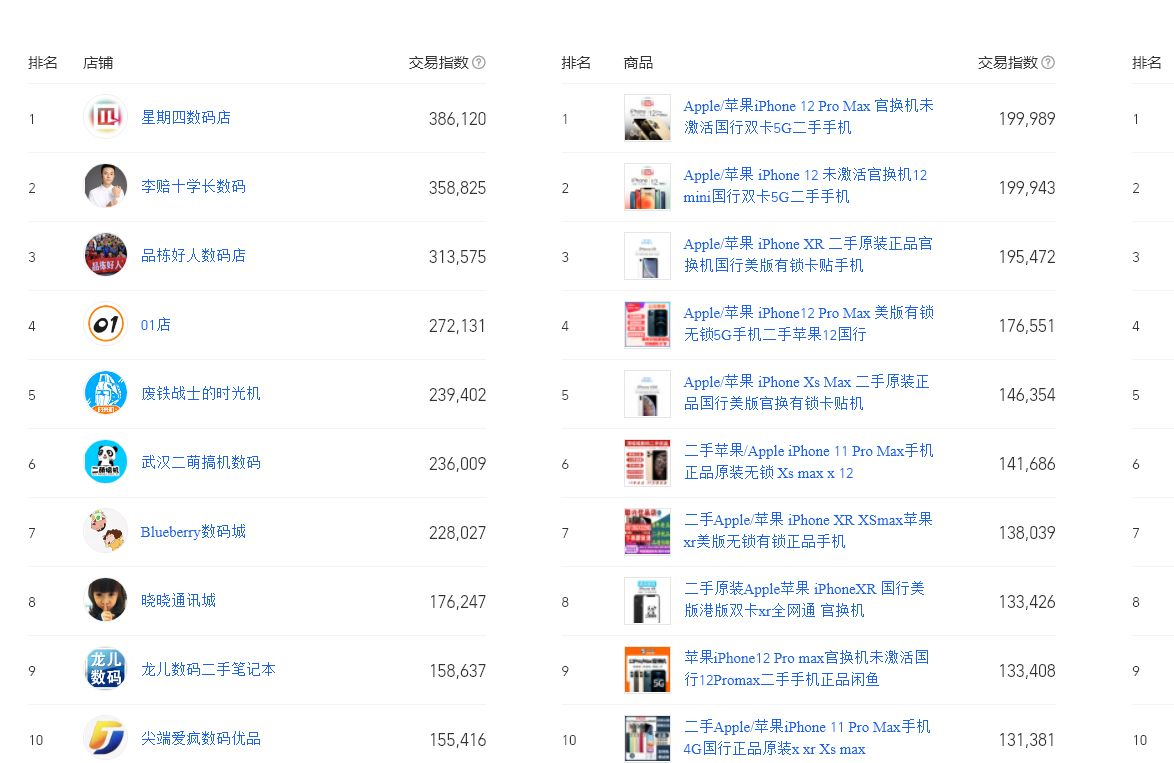This screenshot has height=763, width=1174.
Task: Open 二手原装Apple苹果 iPhoneXR 国行美版 link
Action: pyautogui.click(x=804, y=599)
